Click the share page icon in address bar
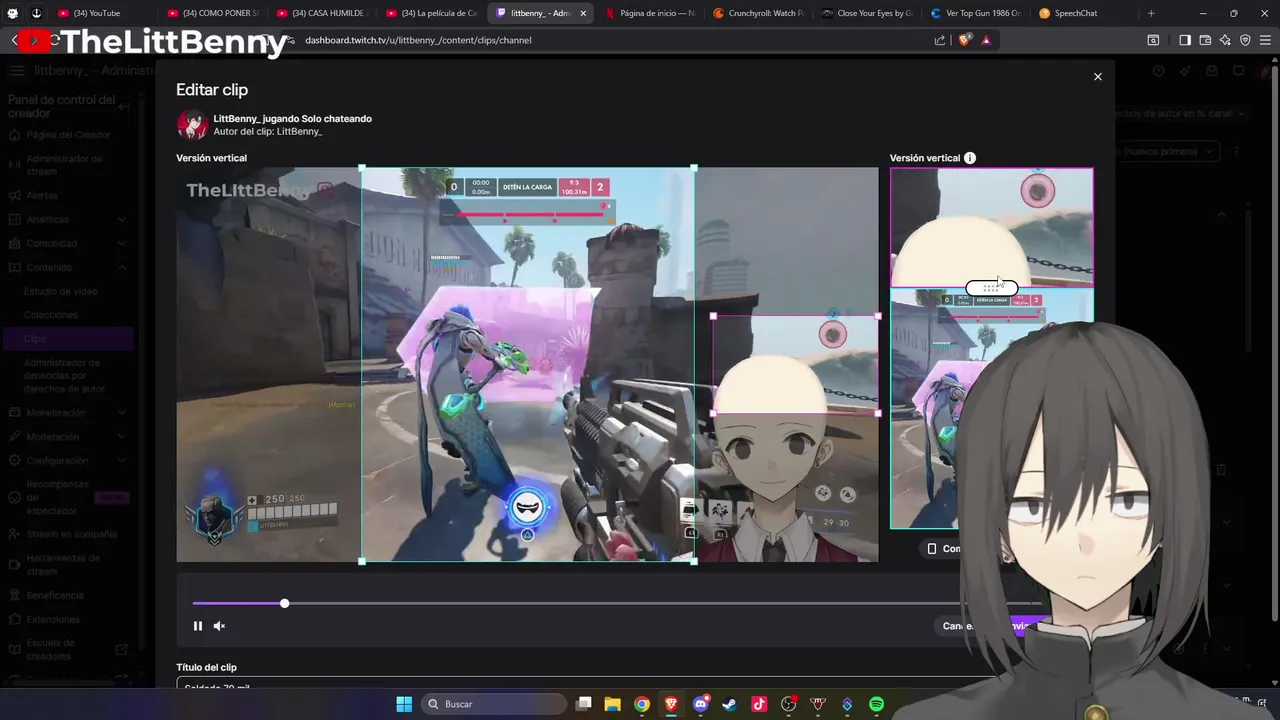 pos(940,40)
